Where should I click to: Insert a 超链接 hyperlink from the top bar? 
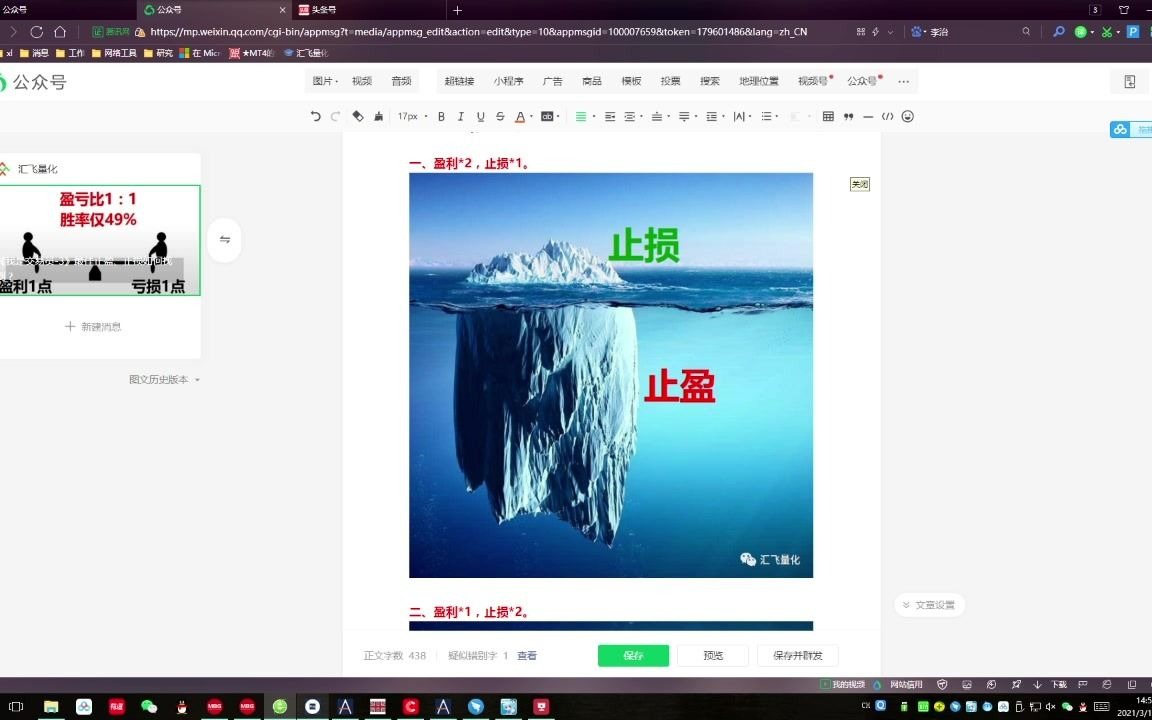[x=458, y=80]
